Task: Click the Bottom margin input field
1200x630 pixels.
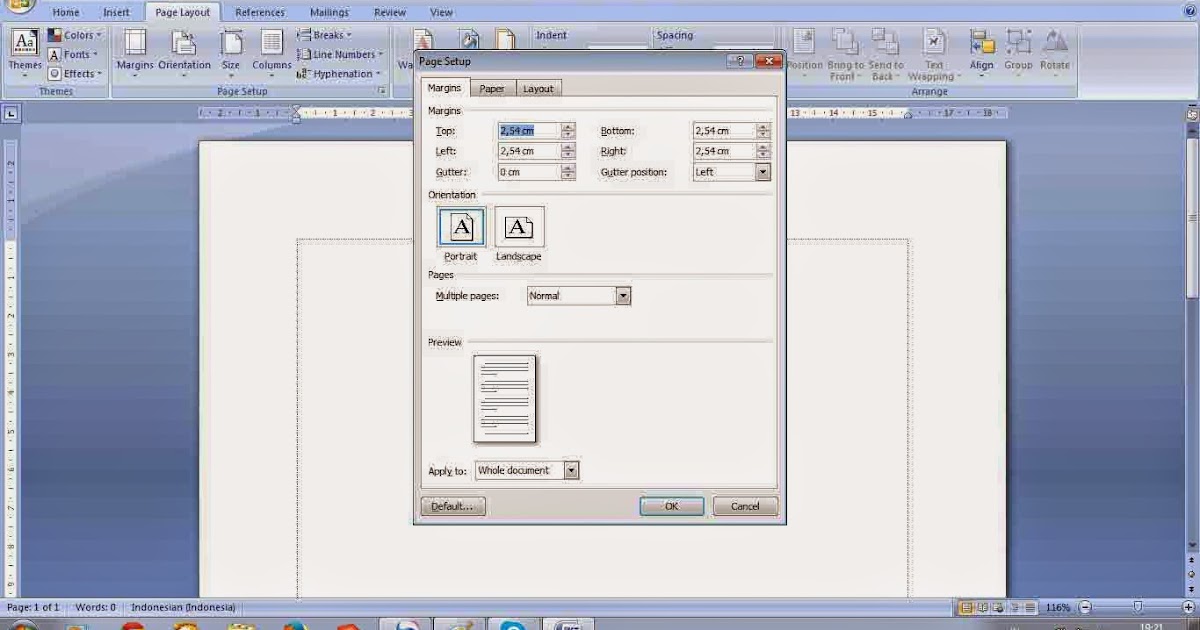Action: (724, 131)
